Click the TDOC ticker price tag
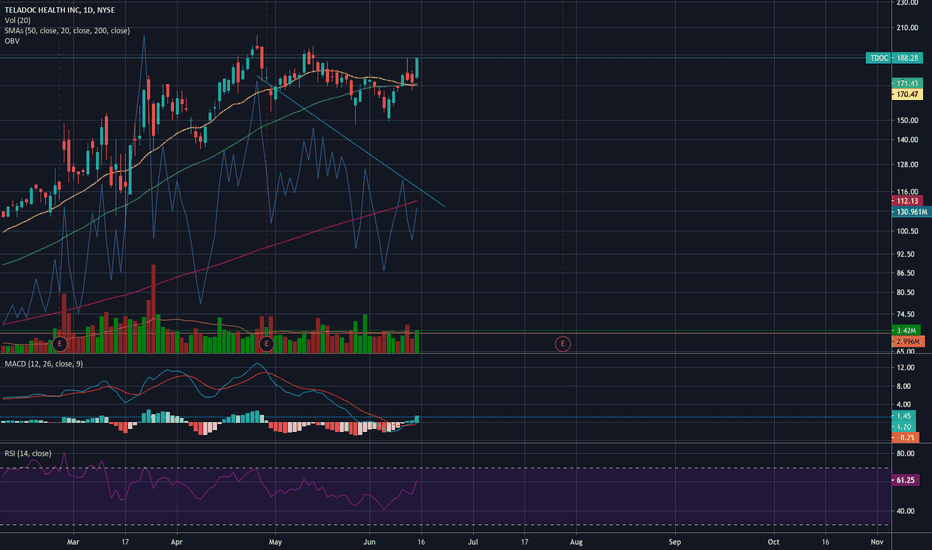Image resolution: width=932 pixels, height=550 pixels. [879, 58]
